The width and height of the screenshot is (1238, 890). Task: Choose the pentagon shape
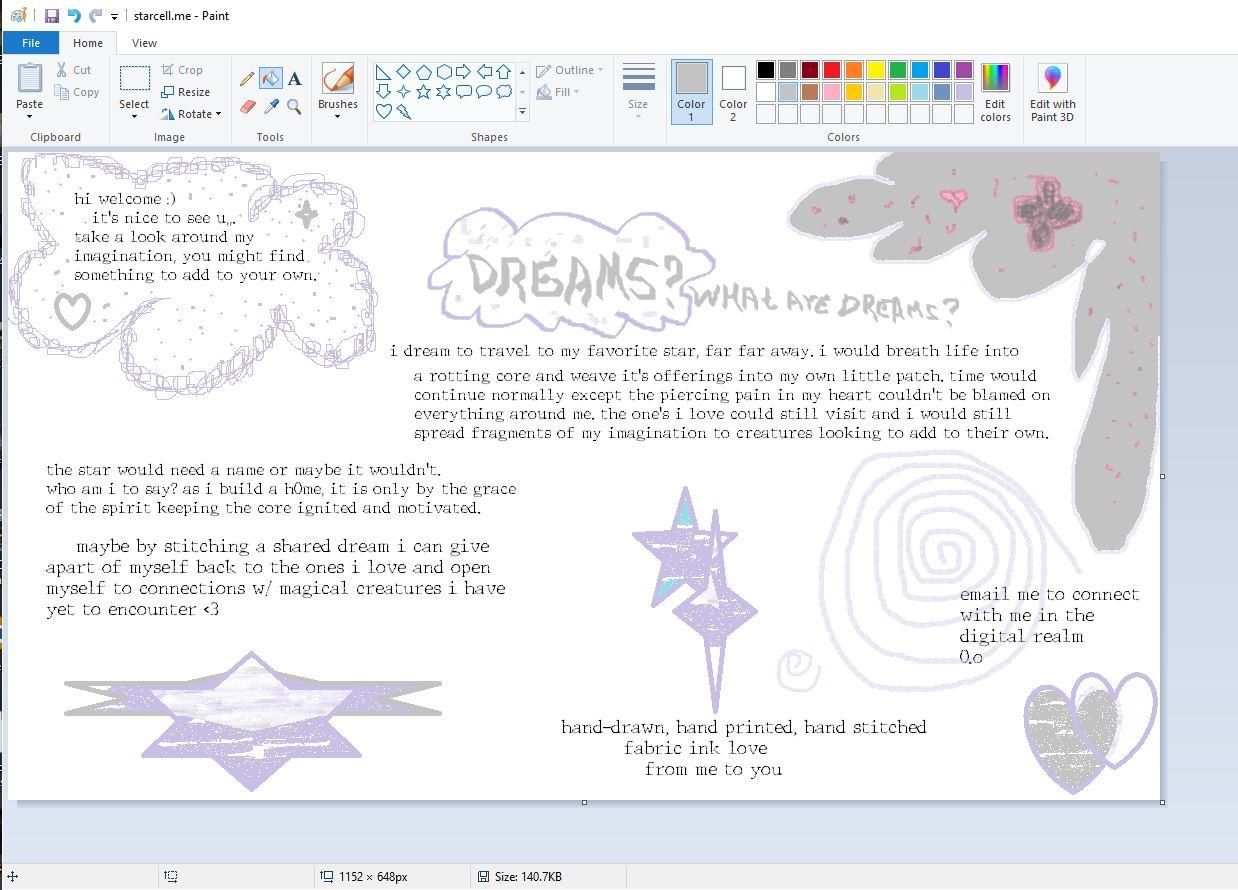[423, 72]
